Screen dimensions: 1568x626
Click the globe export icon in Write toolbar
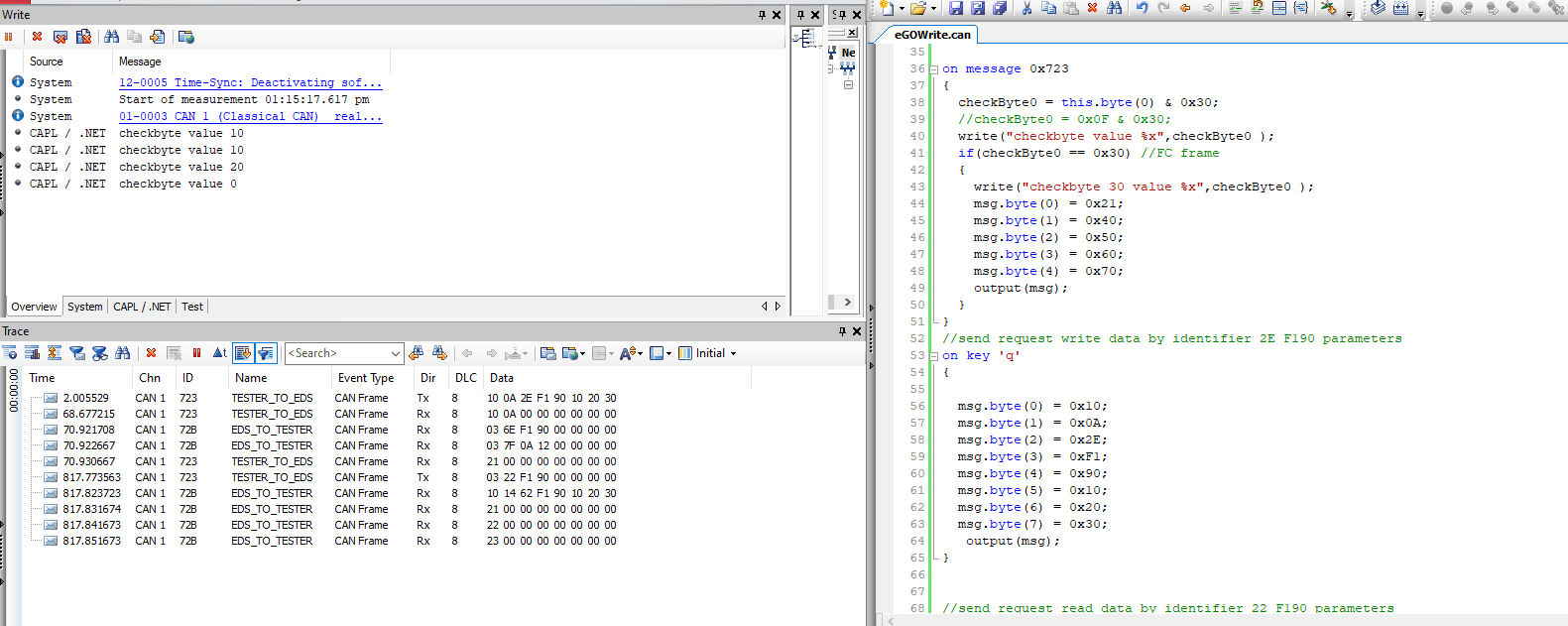click(186, 37)
